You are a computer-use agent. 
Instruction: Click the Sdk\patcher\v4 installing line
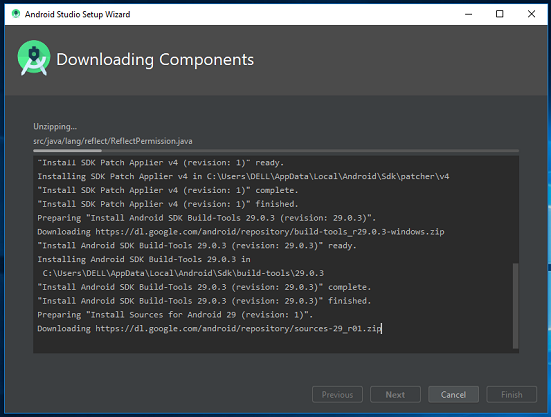coord(243,176)
